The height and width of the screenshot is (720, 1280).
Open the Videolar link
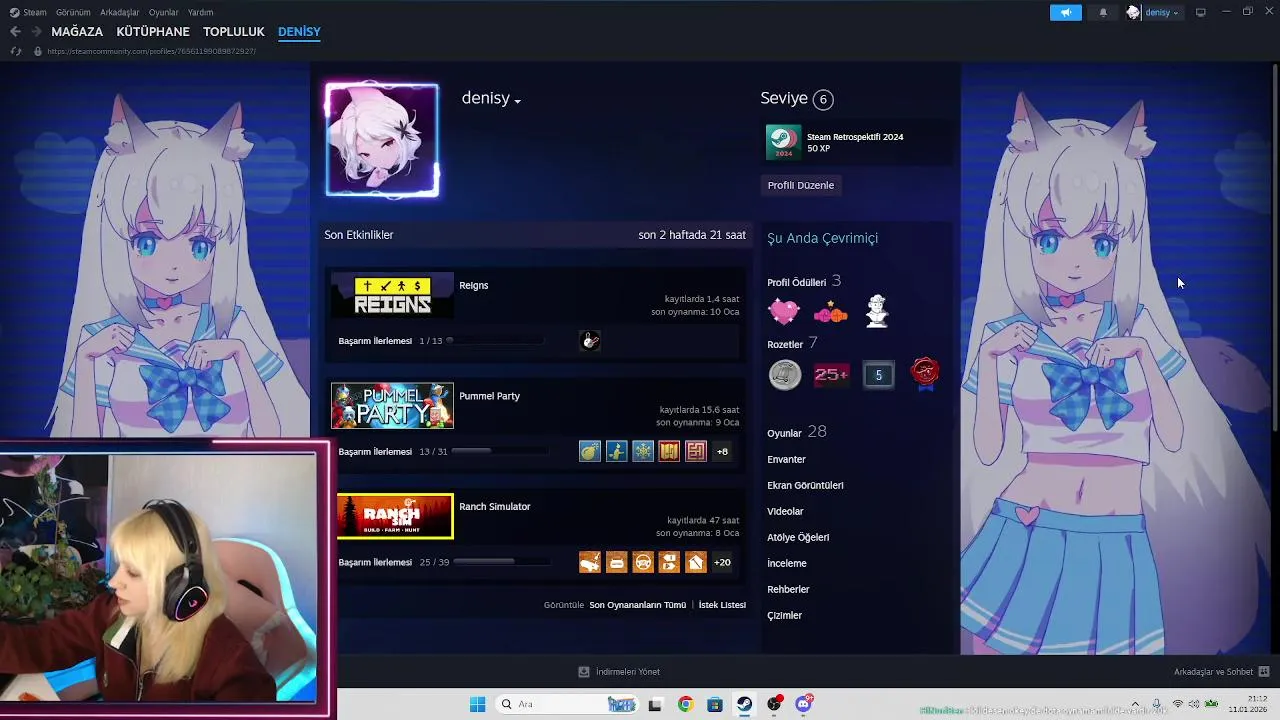(785, 512)
